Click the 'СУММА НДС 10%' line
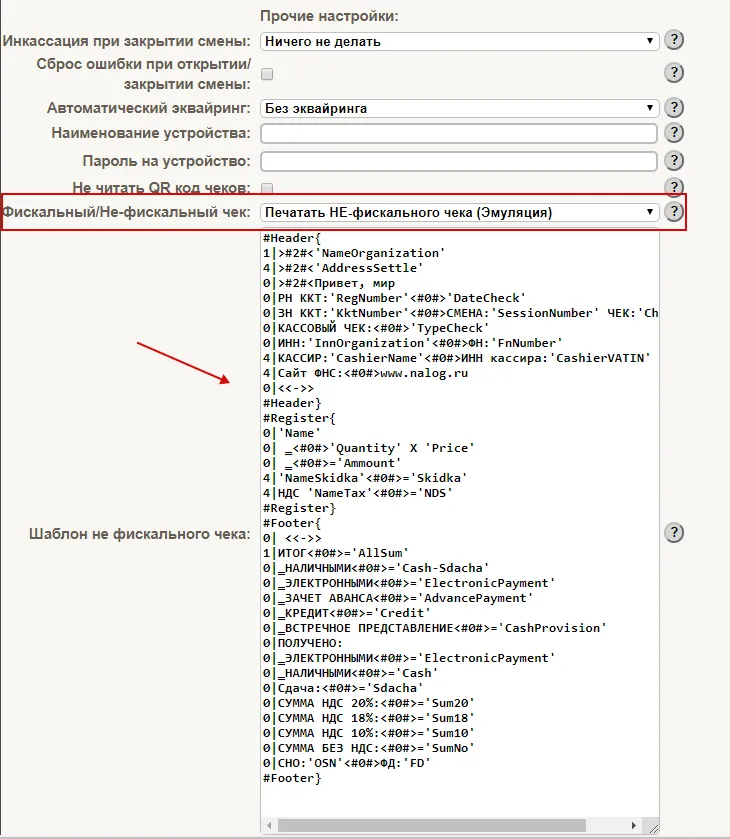Image resolution: width=730 pixels, height=839 pixels. tap(369, 733)
